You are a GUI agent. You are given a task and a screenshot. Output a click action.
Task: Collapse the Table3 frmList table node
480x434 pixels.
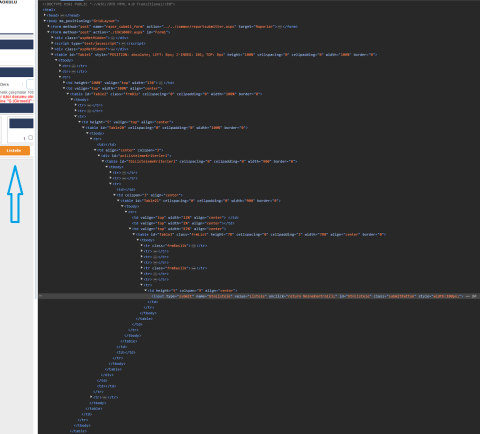click(x=134, y=234)
